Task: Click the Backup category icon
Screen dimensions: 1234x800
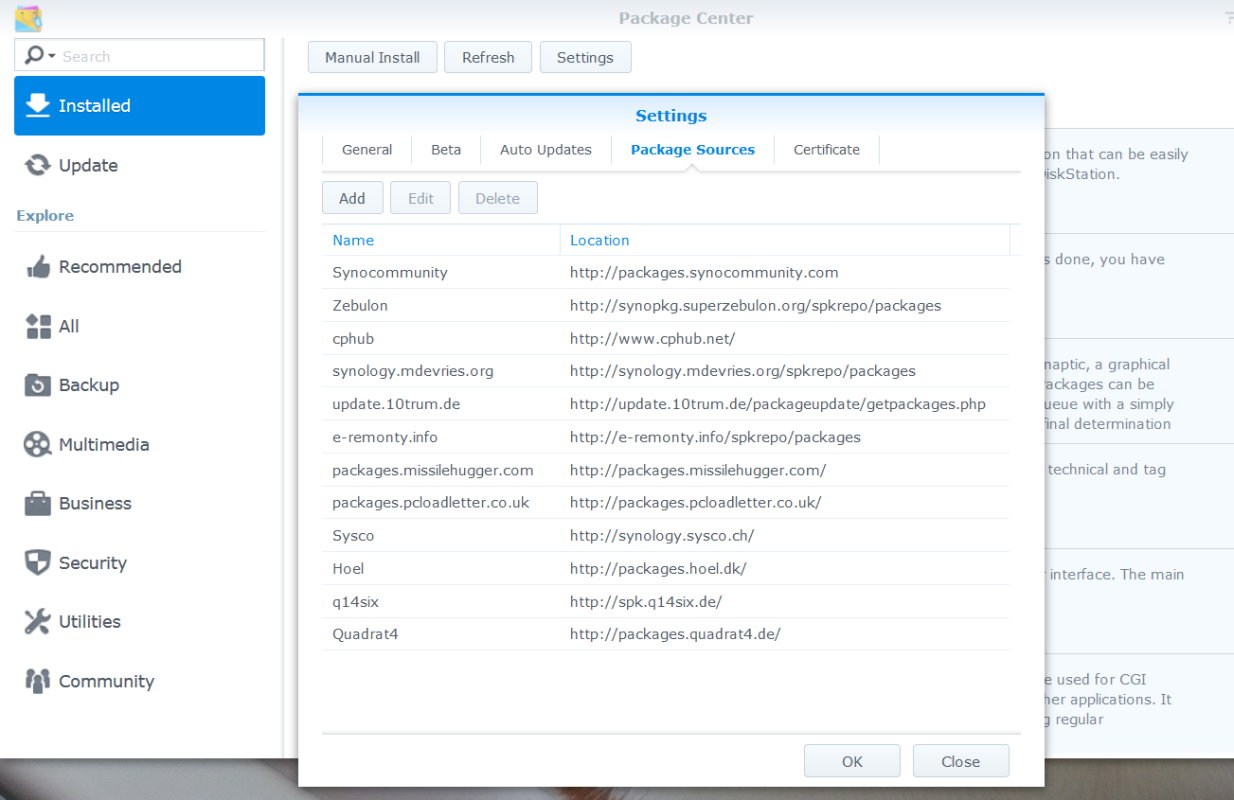Action: point(37,385)
